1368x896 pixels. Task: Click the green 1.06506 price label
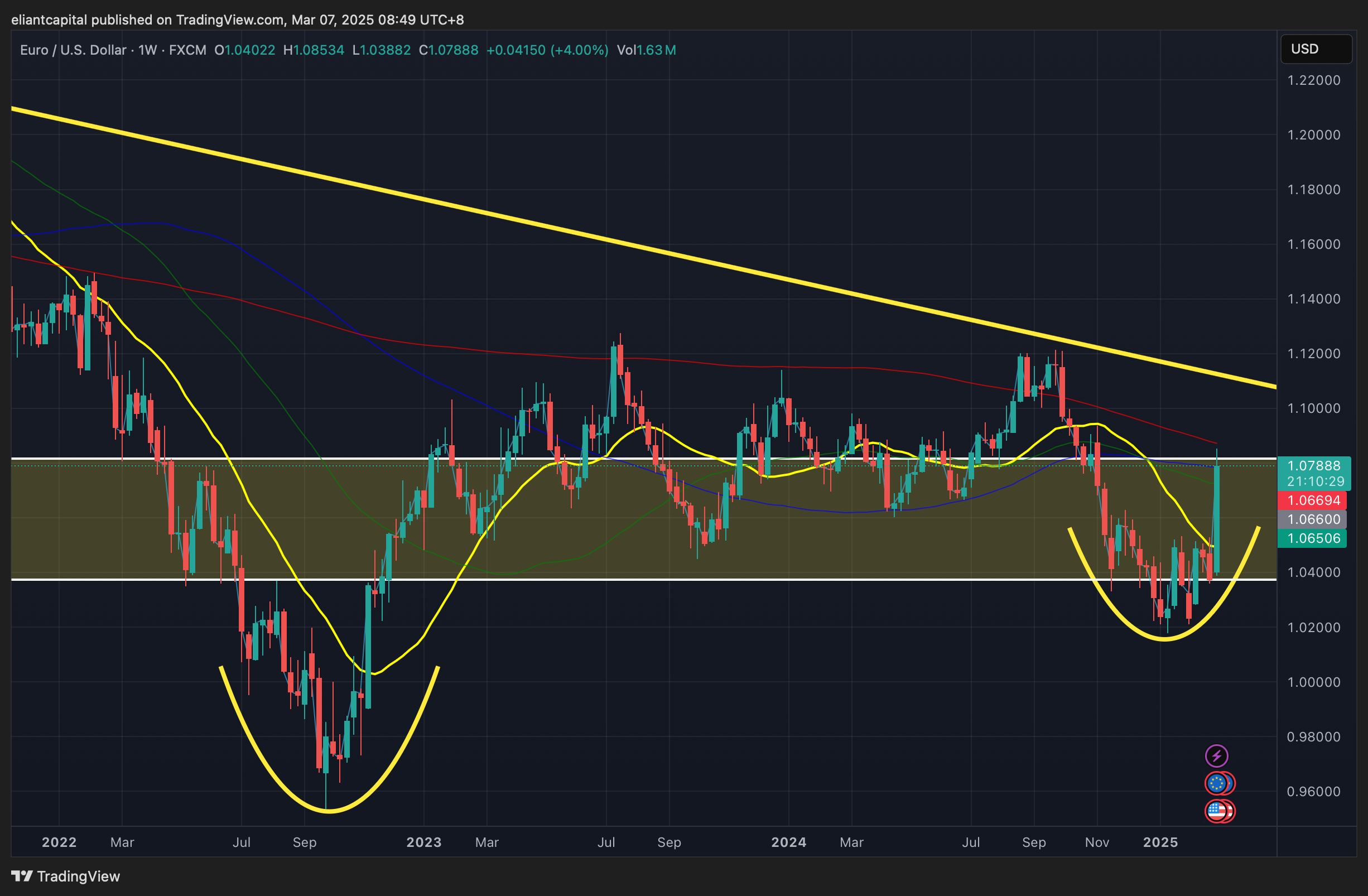1313,538
